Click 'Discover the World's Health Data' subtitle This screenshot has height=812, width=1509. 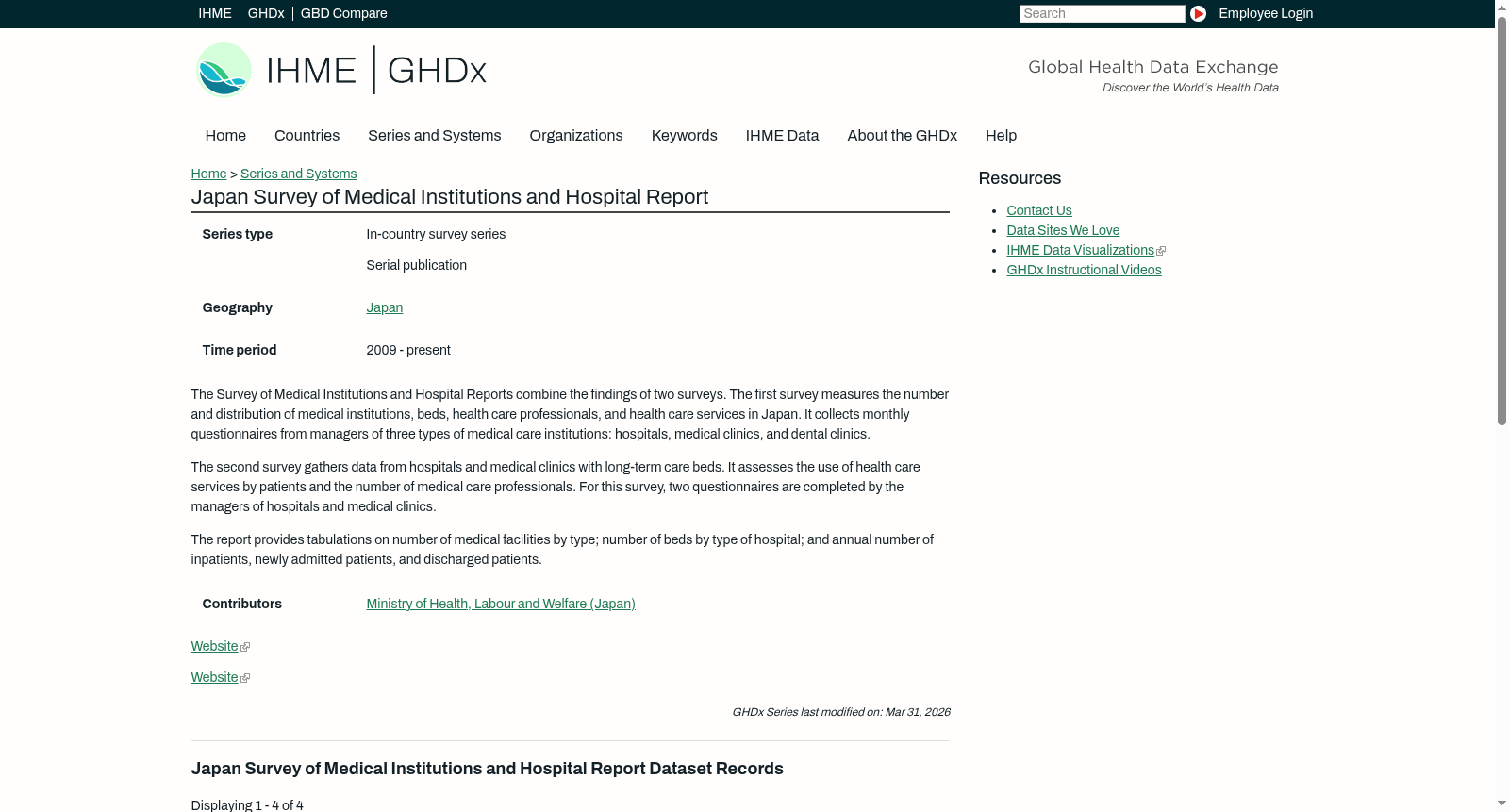point(1191,88)
